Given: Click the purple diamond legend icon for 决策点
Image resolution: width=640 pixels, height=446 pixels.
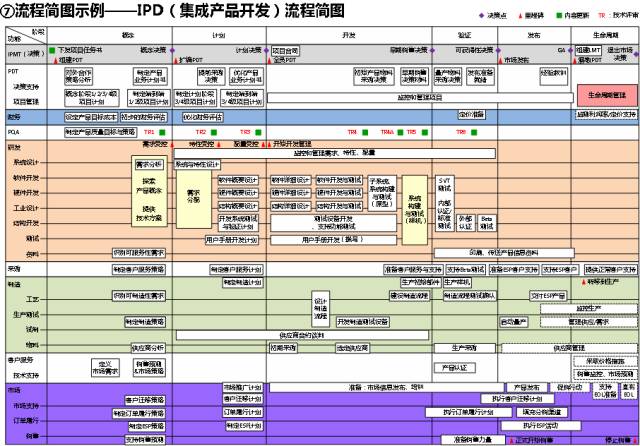Looking at the screenshot, I should click(x=481, y=16).
